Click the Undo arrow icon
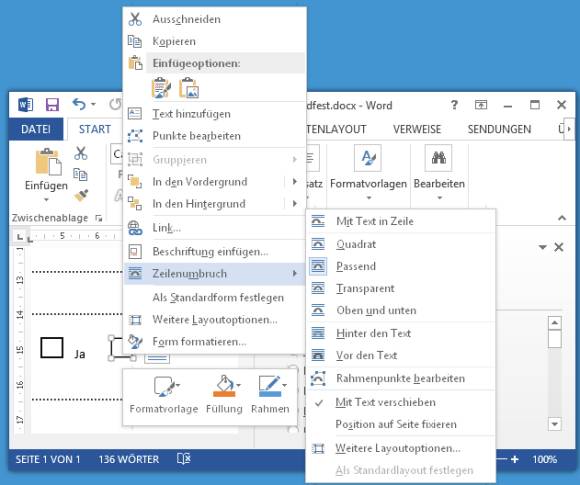Viewport: 580px width, 485px height. click(79, 105)
